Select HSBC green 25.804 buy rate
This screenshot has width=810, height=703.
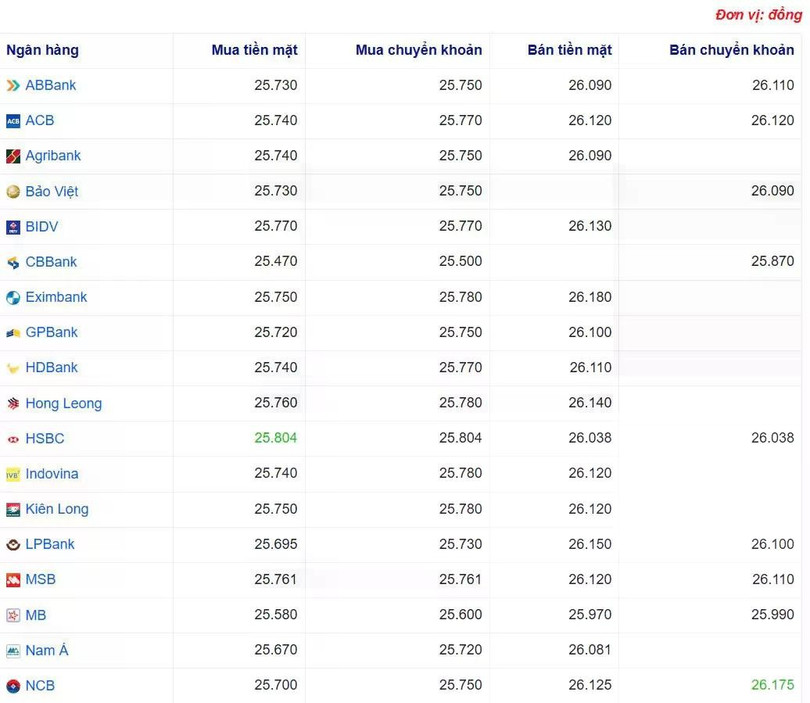[x=275, y=438]
